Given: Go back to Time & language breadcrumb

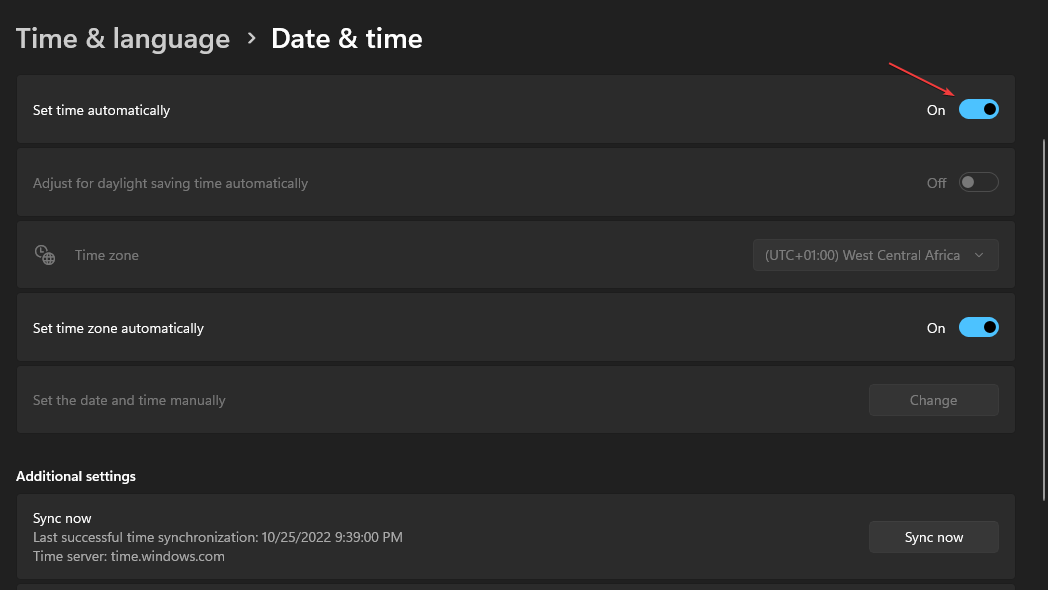Looking at the screenshot, I should (x=123, y=39).
